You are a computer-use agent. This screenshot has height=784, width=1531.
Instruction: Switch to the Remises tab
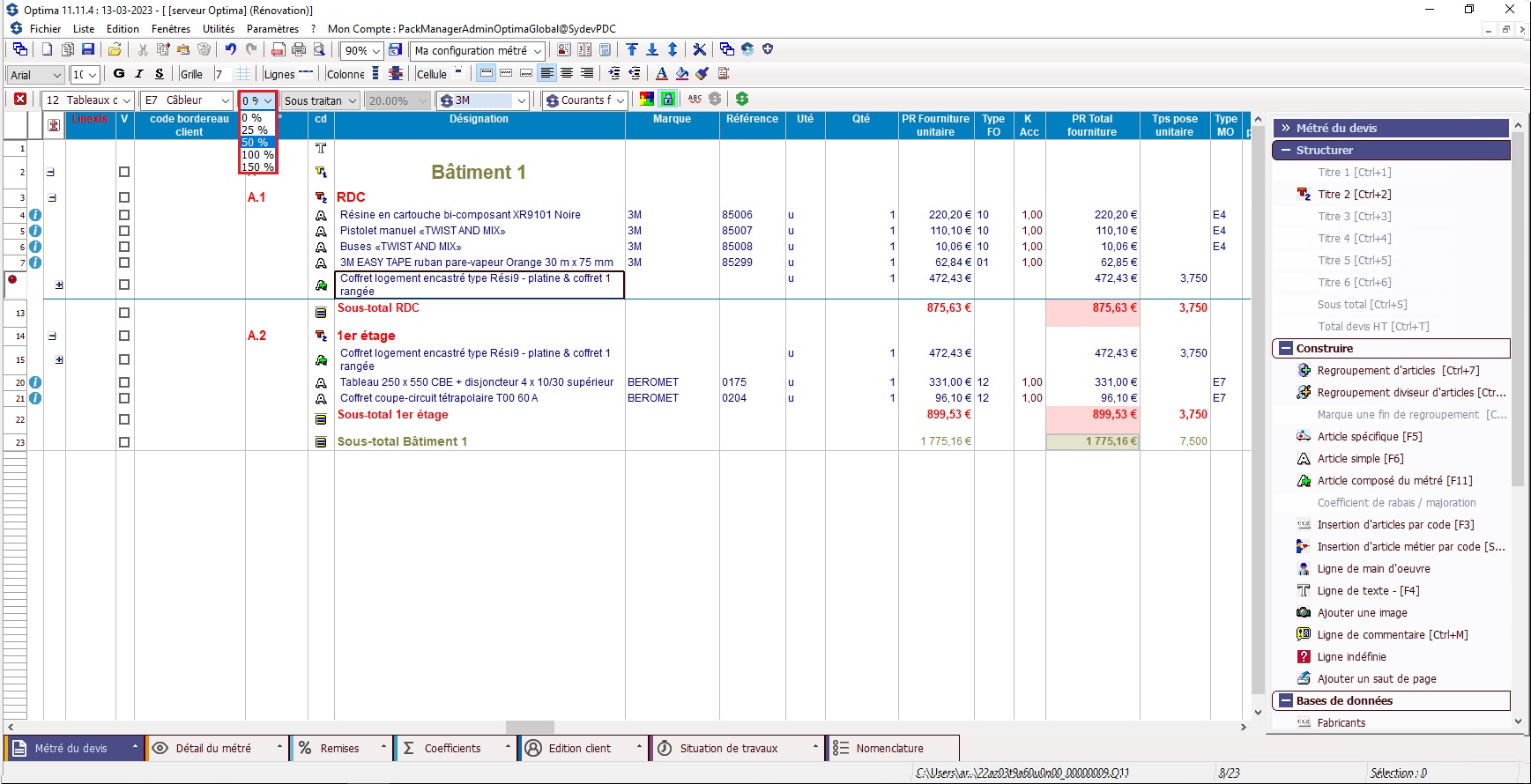pyautogui.click(x=339, y=749)
